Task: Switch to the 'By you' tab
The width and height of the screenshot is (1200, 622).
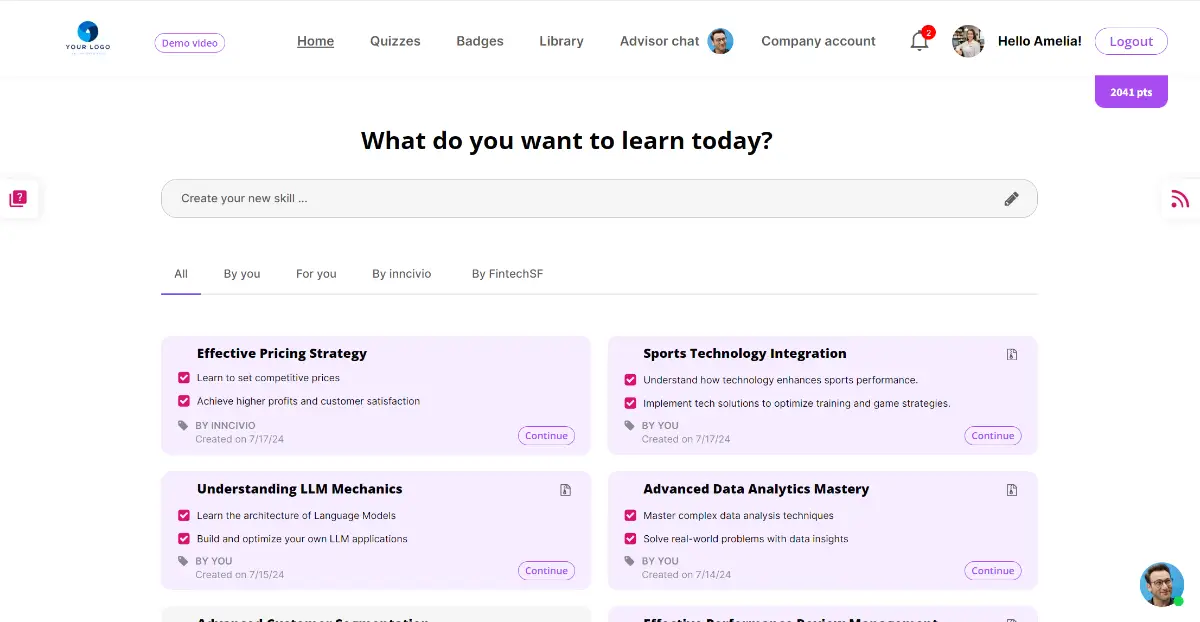Action: point(242,274)
